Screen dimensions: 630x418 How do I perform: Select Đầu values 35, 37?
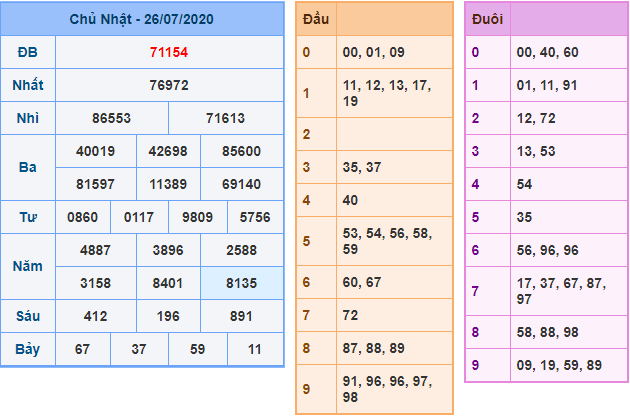[x=362, y=167]
